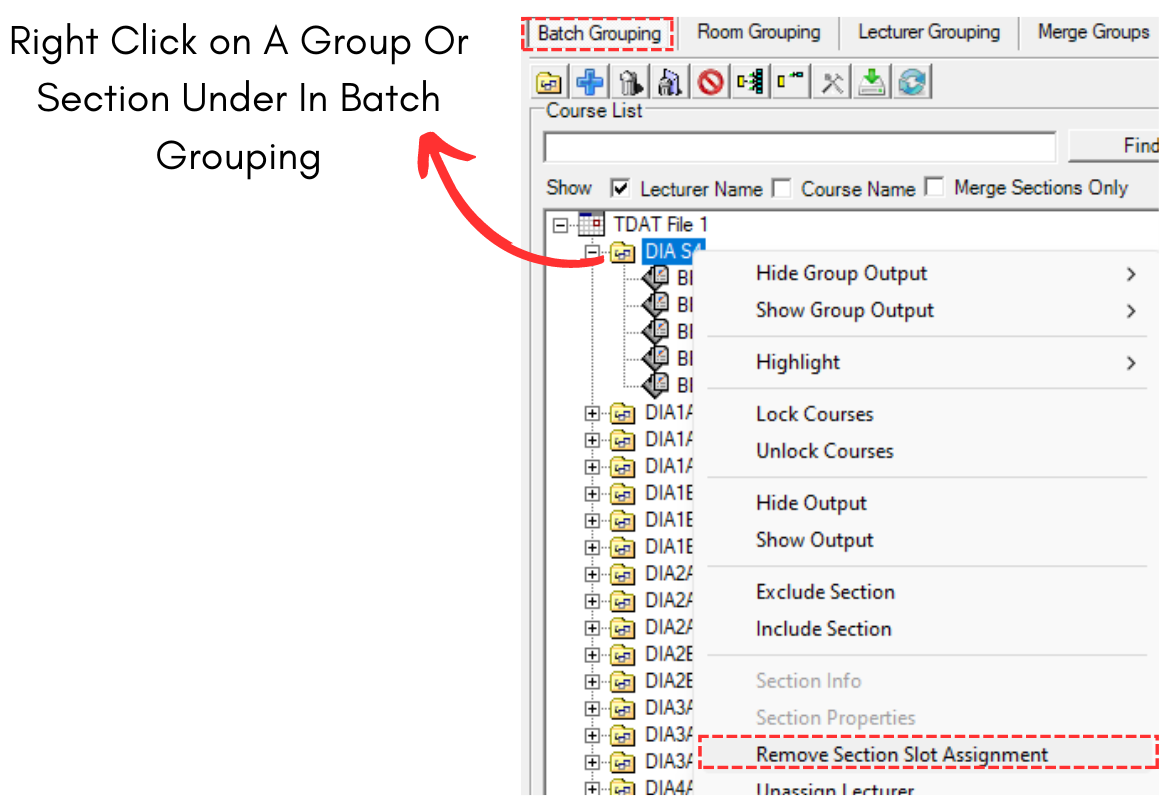
Task: Open the Hide Group Output submenu
Action: [x=841, y=274]
